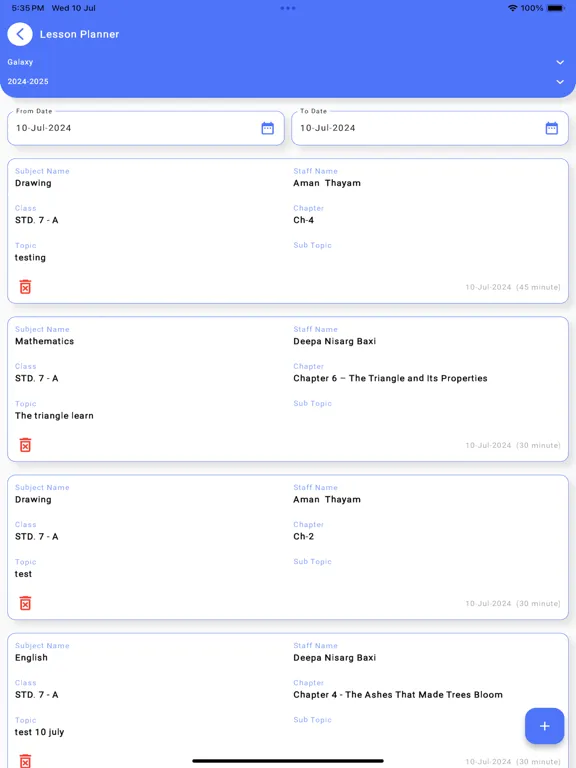Select Chapter 4 - The Ashes That Made Trees Bloom

(x=398, y=695)
